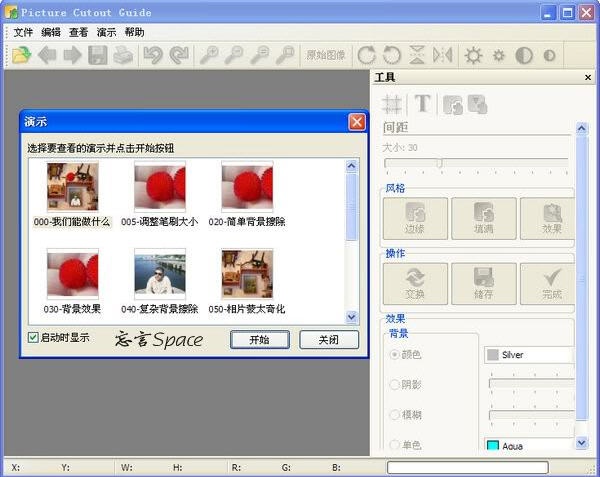
Task: Click the grid icon in Tools panel
Action: (x=393, y=103)
